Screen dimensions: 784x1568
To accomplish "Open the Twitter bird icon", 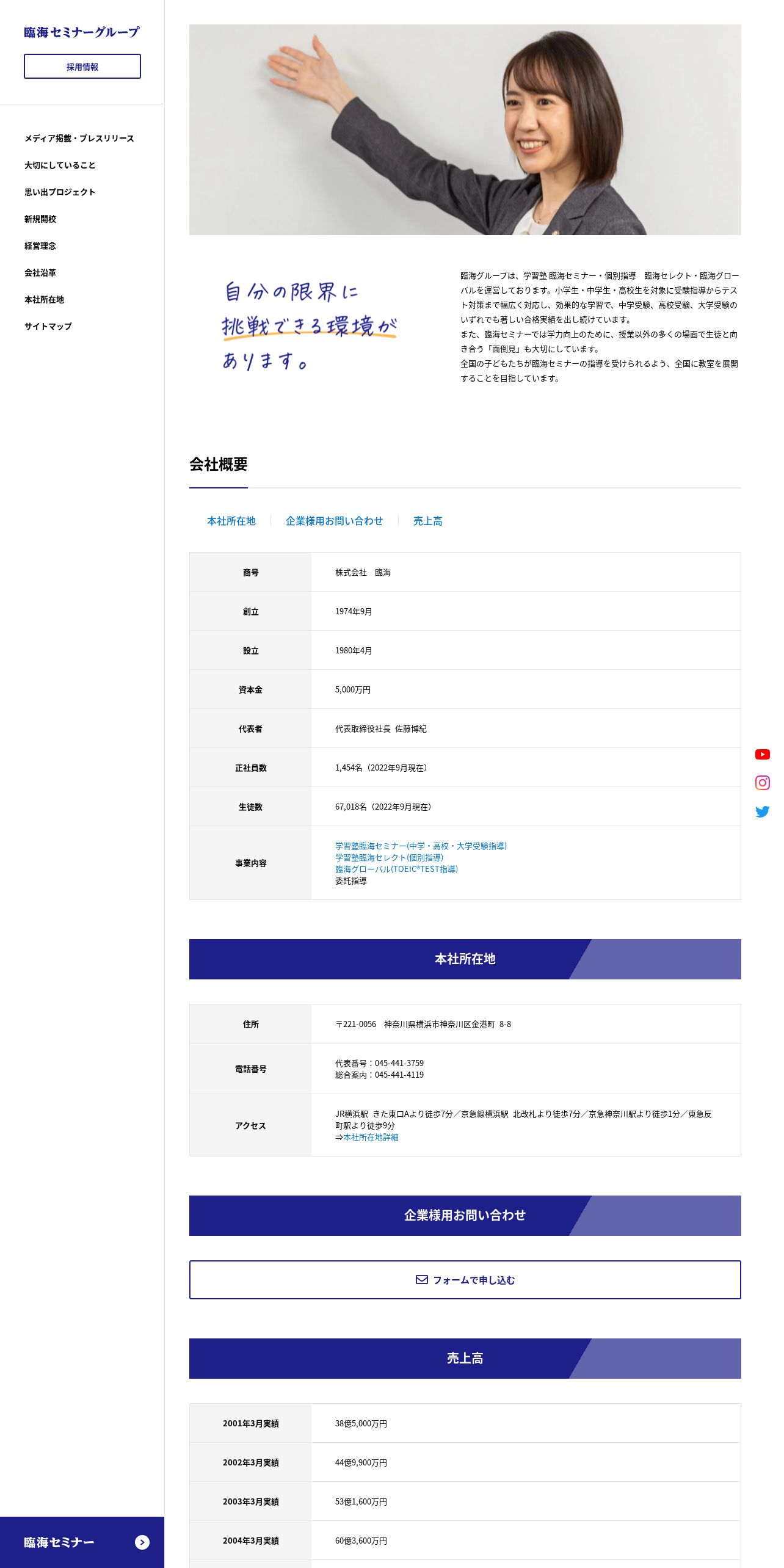I will click(x=762, y=811).
